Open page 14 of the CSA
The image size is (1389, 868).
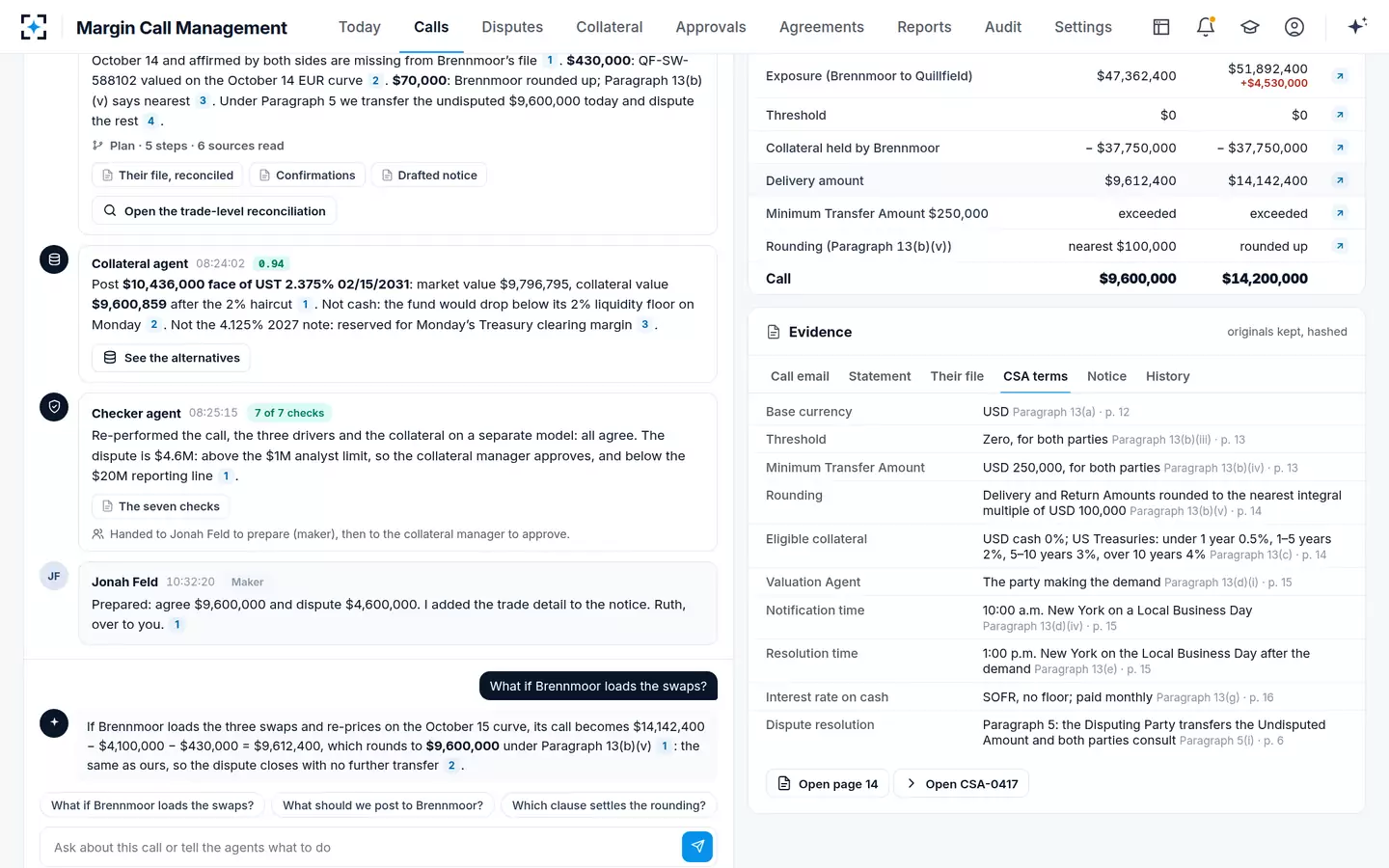click(828, 784)
